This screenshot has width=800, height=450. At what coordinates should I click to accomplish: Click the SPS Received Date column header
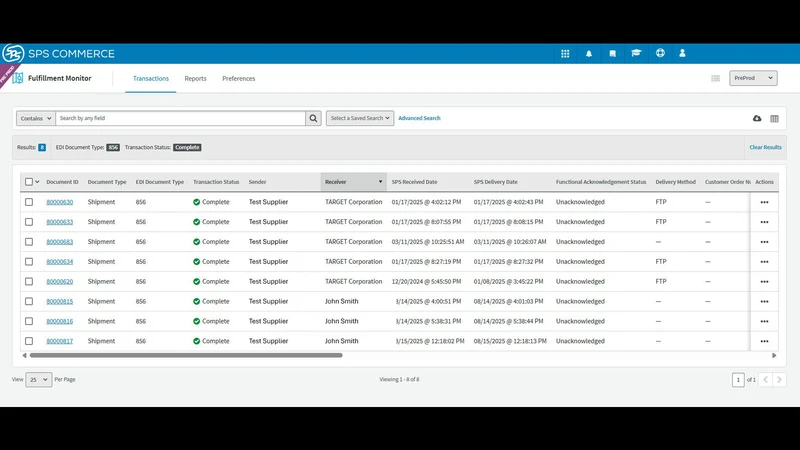coord(414,182)
